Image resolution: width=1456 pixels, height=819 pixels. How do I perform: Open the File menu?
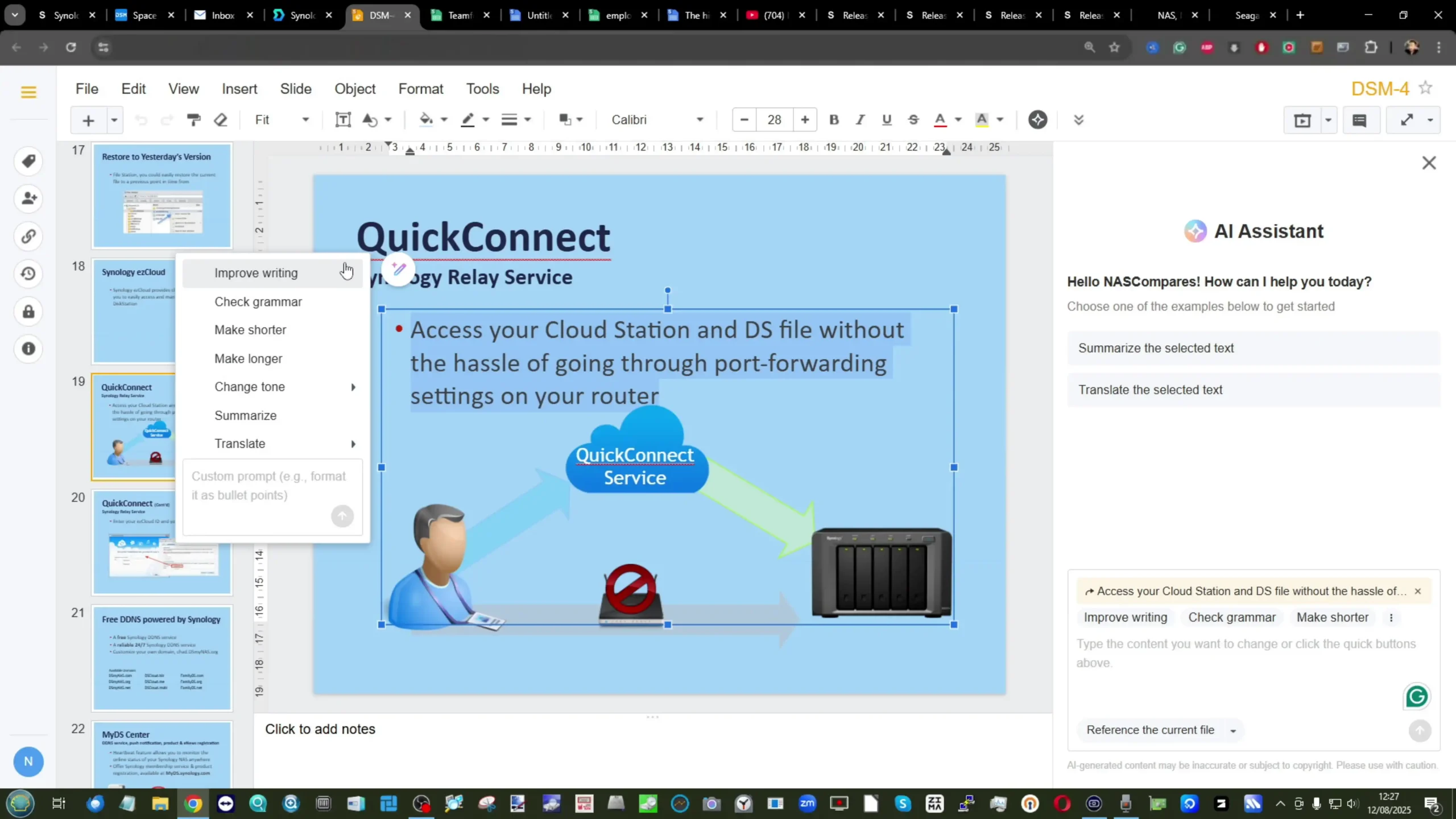coord(87,89)
